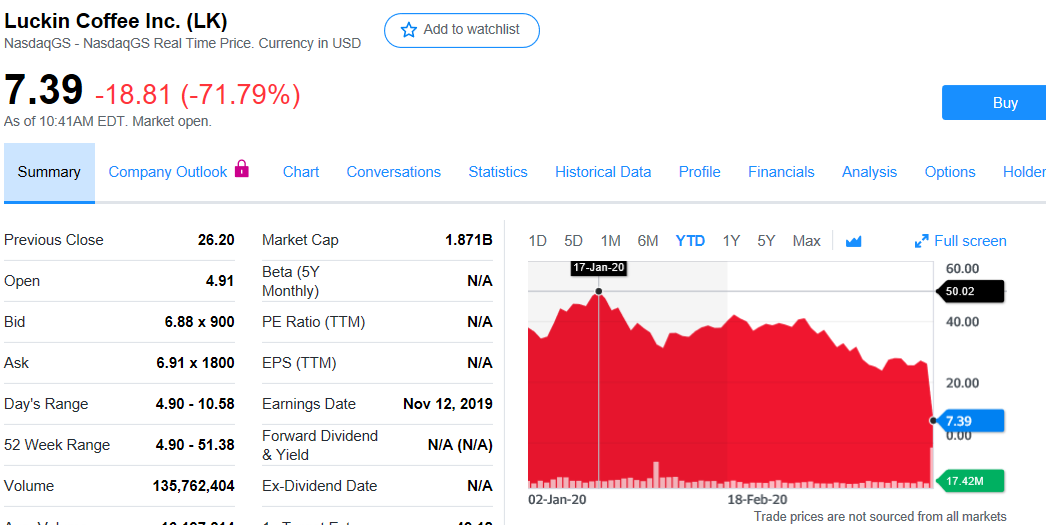The height and width of the screenshot is (525, 1048).
Task: Click the Ask value 6.91 x 1800
Action: [x=195, y=363]
